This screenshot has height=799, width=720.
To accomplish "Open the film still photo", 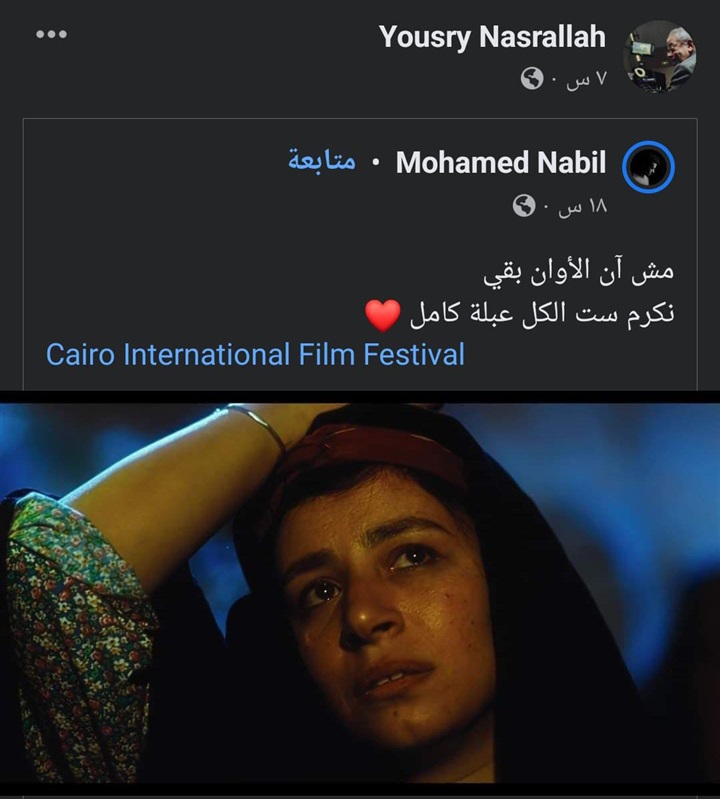I will (x=360, y=593).
